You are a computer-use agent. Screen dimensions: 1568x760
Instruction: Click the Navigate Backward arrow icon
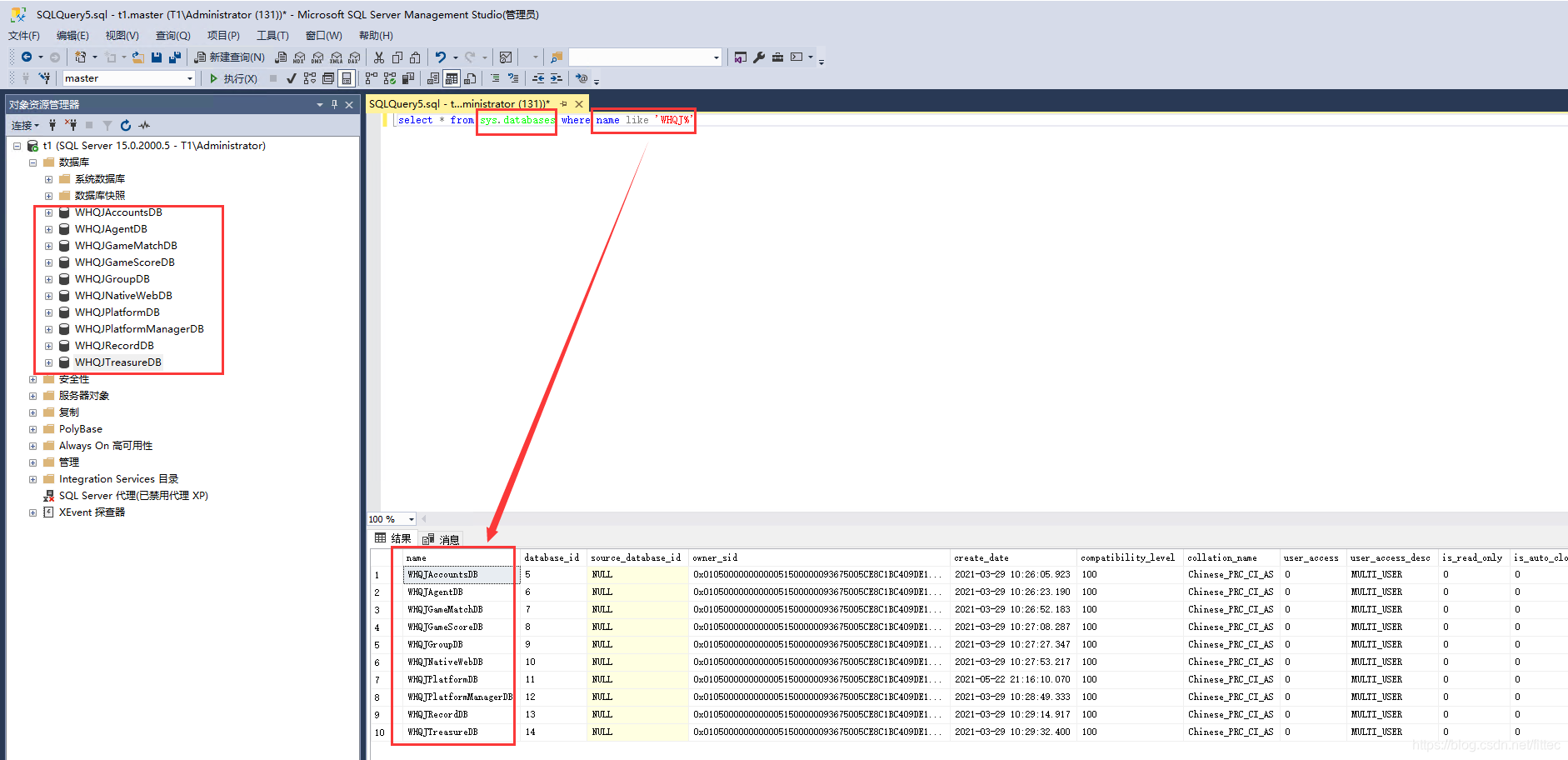[x=27, y=57]
